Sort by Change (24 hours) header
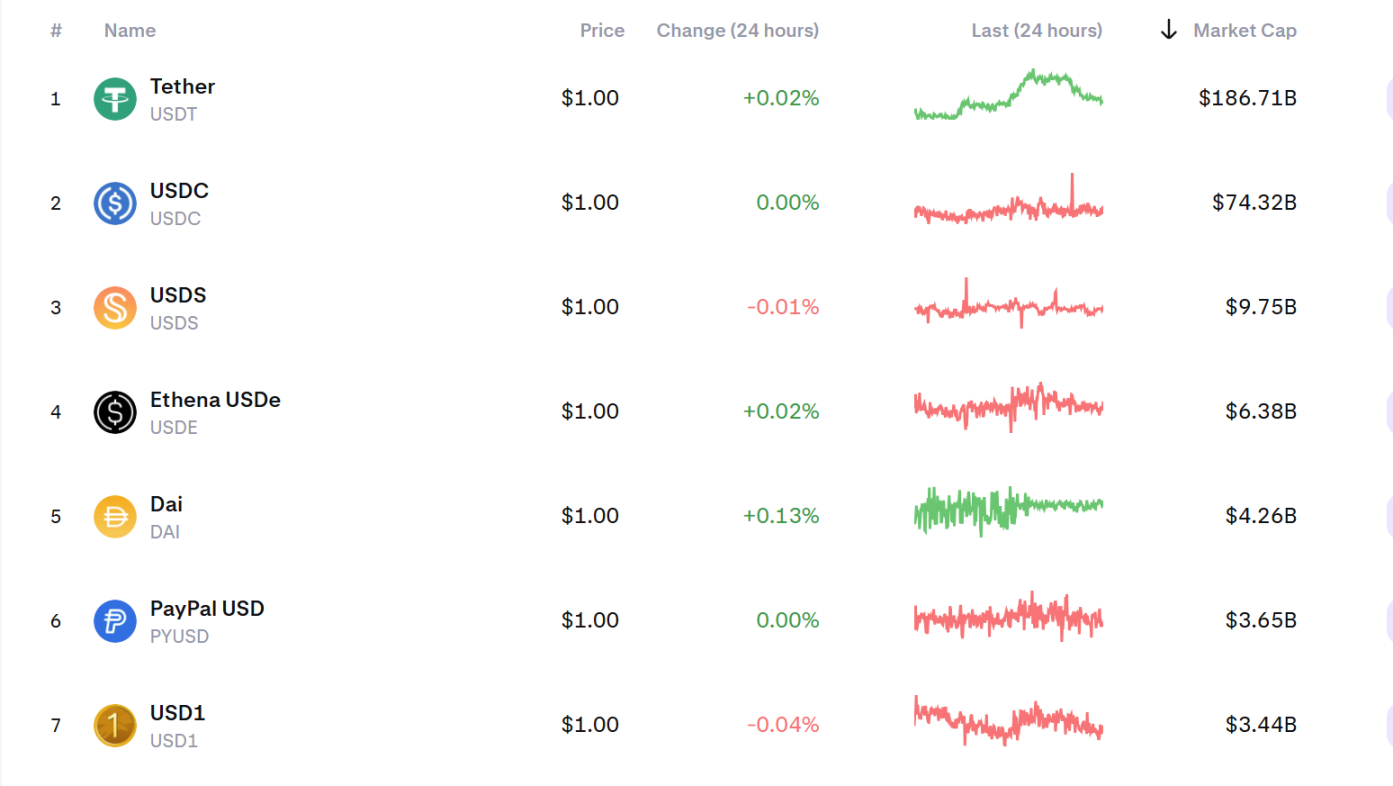Viewport: 1393px width, 786px height. pos(737,31)
